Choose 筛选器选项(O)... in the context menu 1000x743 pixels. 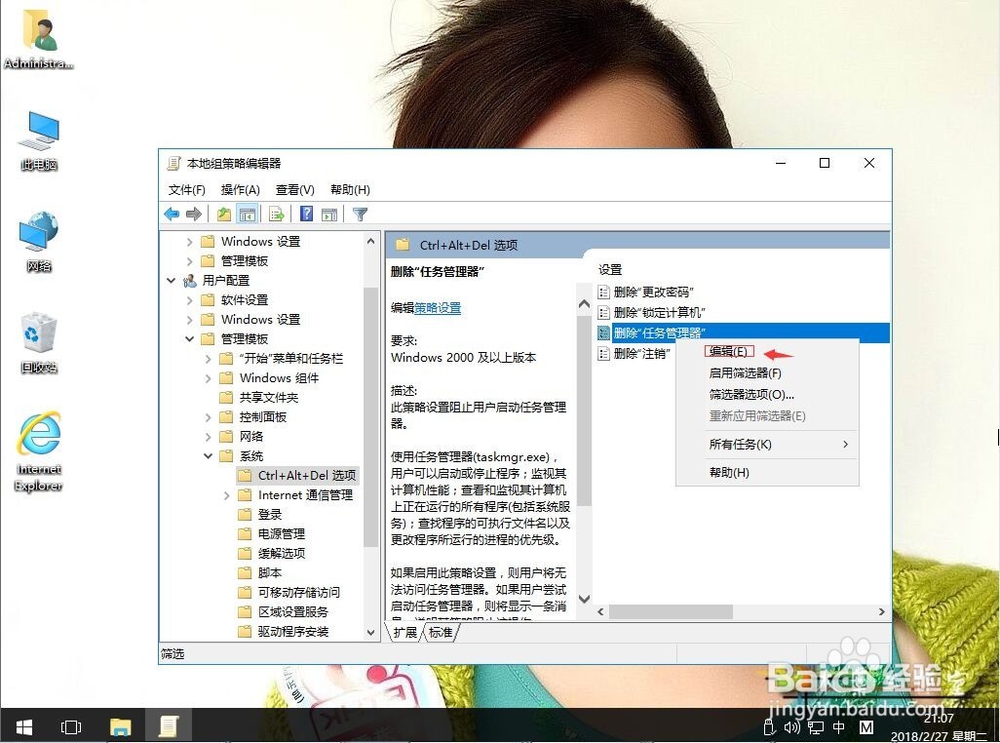coord(751,395)
